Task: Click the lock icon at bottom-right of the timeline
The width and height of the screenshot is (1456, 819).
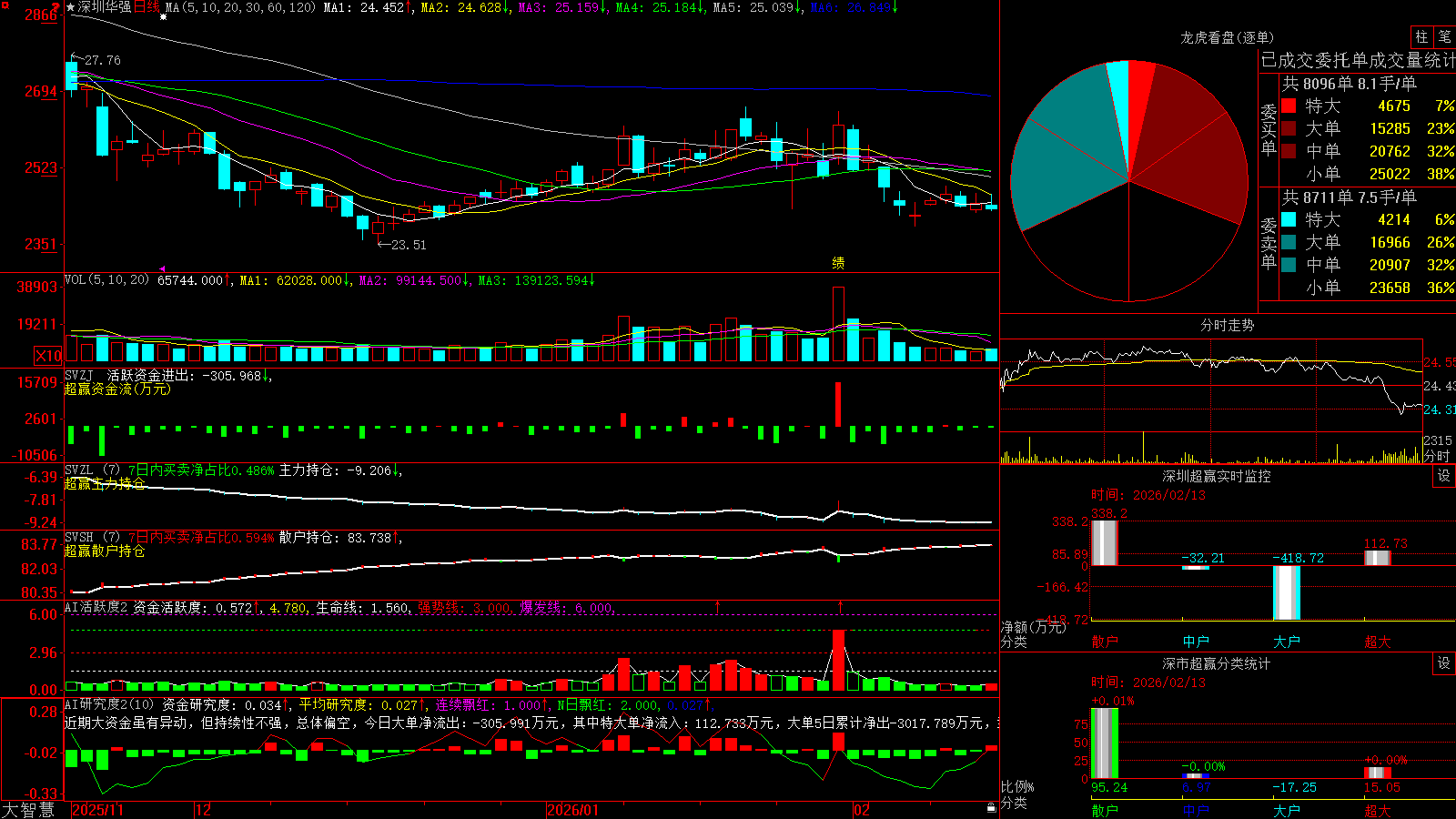Action: (991, 808)
